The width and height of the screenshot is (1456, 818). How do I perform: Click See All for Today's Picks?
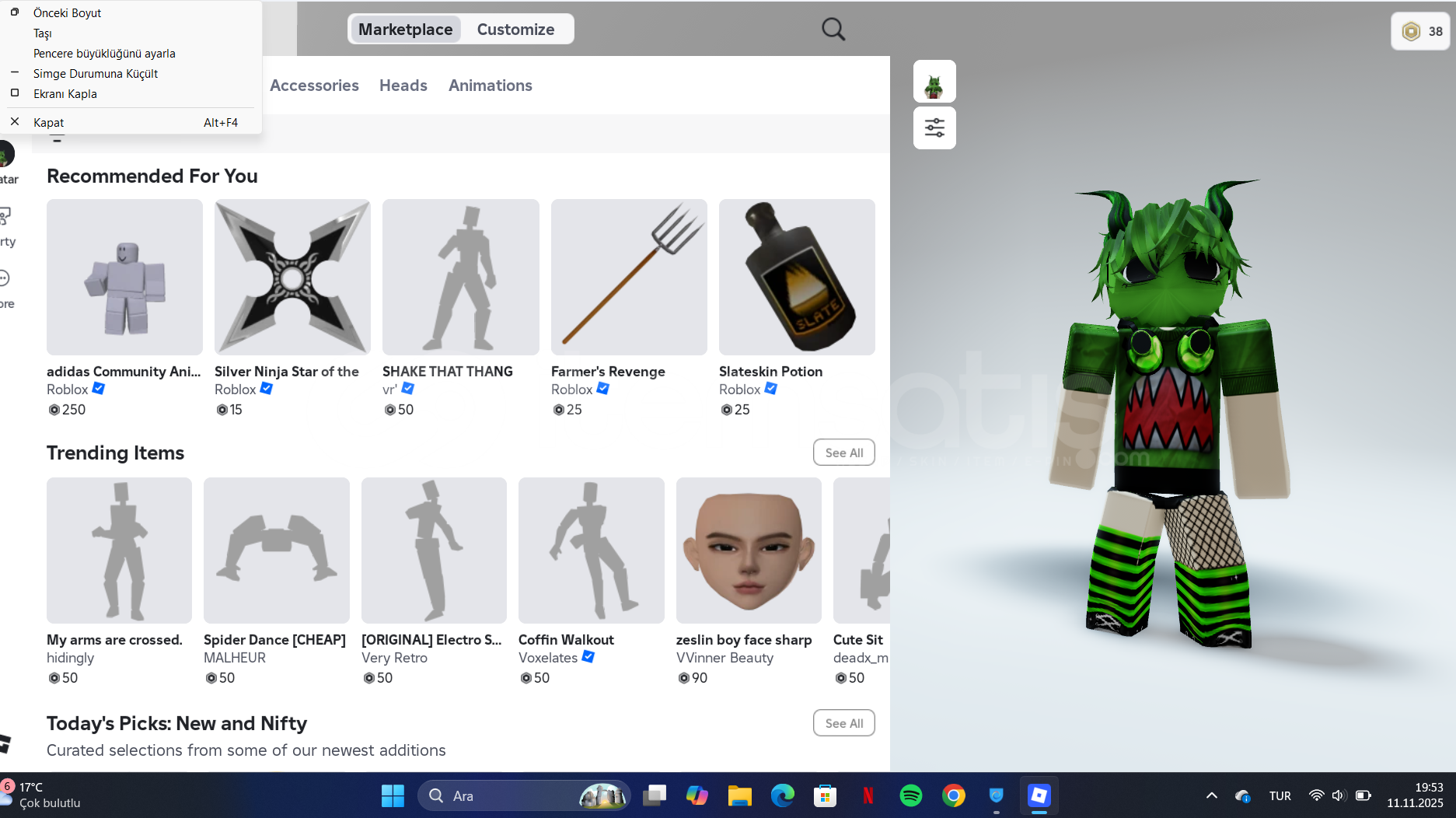[x=844, y=723]
